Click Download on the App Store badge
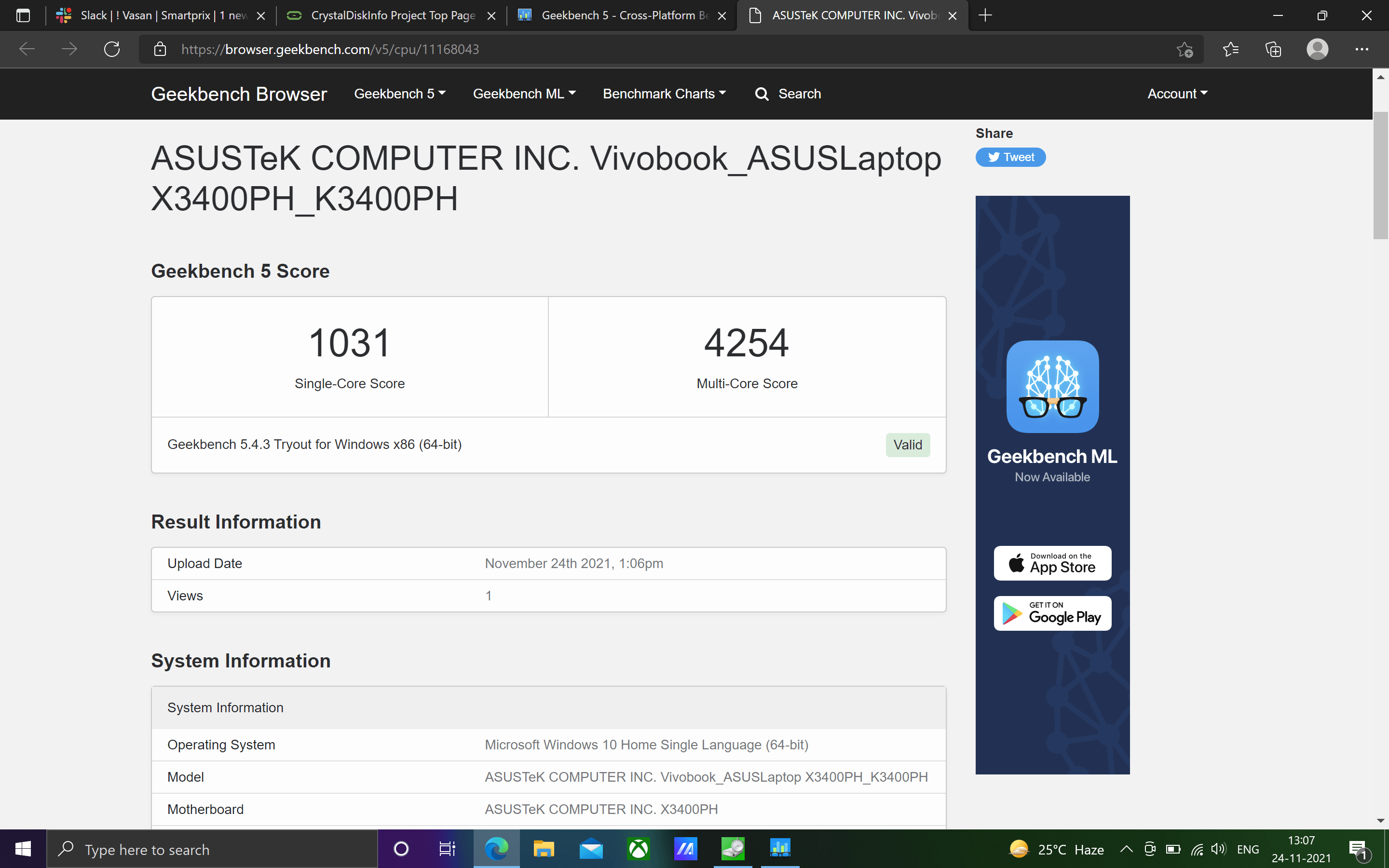Screen dimensions: 1389x868 pyautogui.click(x=1052, y=563)
